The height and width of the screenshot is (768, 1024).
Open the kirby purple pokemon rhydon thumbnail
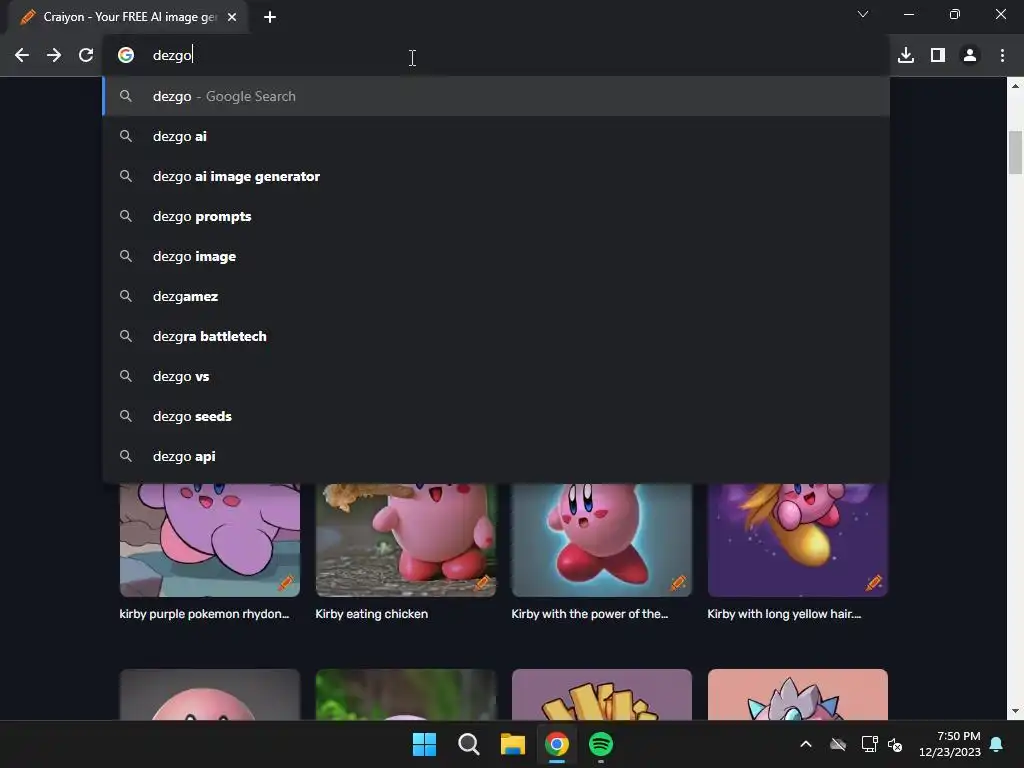[210, 540]
